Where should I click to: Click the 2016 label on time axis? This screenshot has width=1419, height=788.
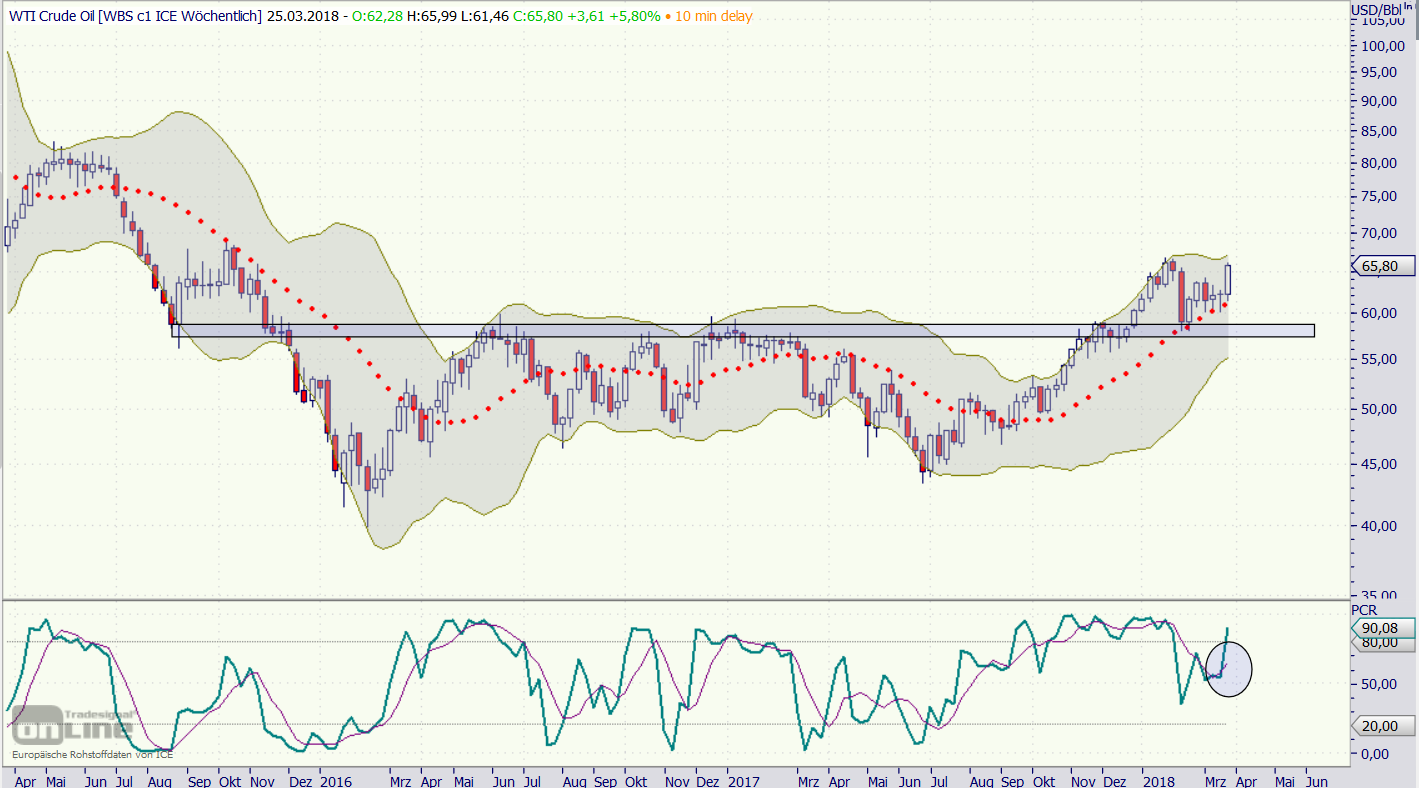coord(336,779)
